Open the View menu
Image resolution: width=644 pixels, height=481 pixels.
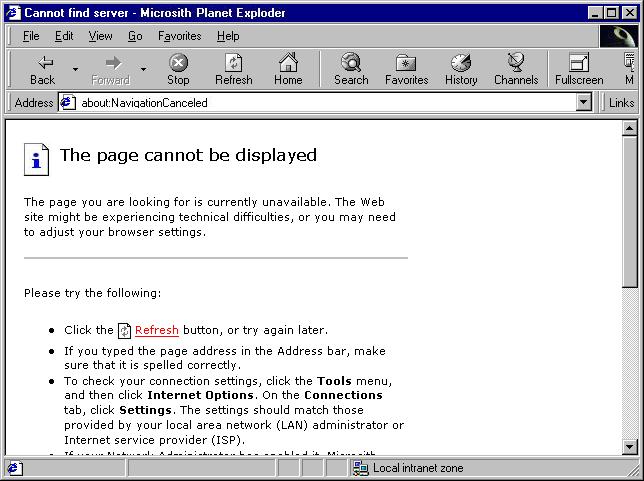[100, 36]
